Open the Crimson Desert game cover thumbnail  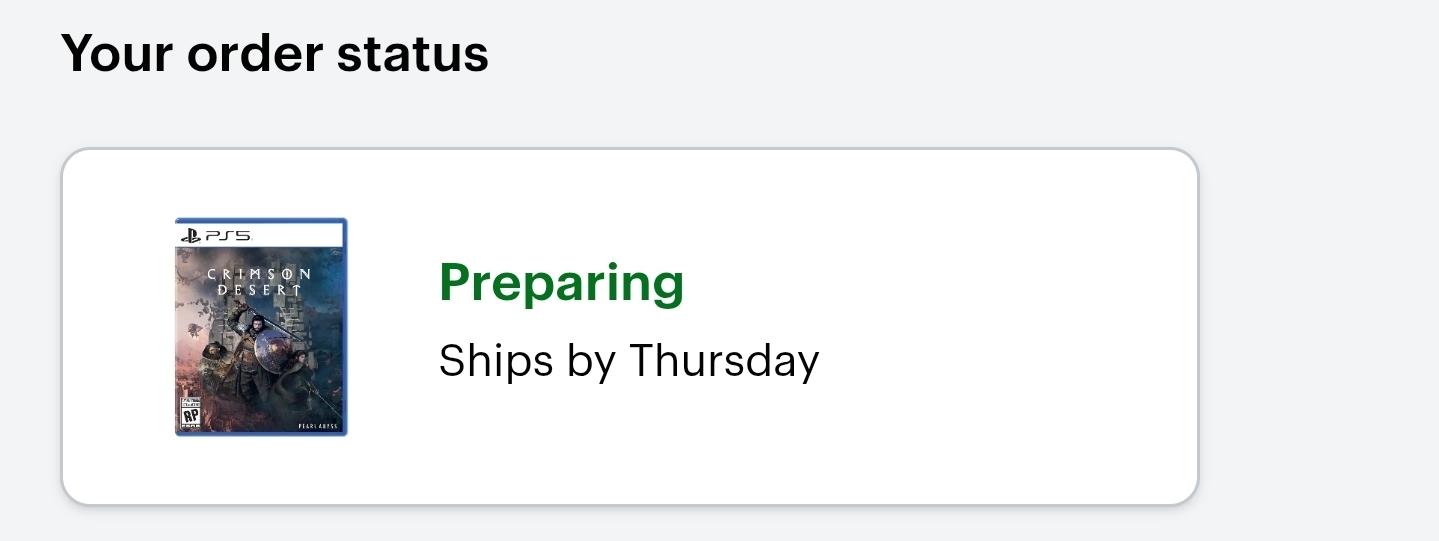coord(261,327)
